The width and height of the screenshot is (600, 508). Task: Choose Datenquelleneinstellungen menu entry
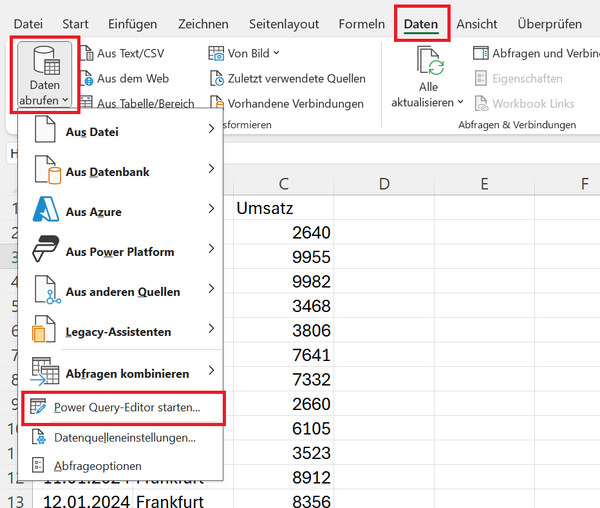[121, 437]
